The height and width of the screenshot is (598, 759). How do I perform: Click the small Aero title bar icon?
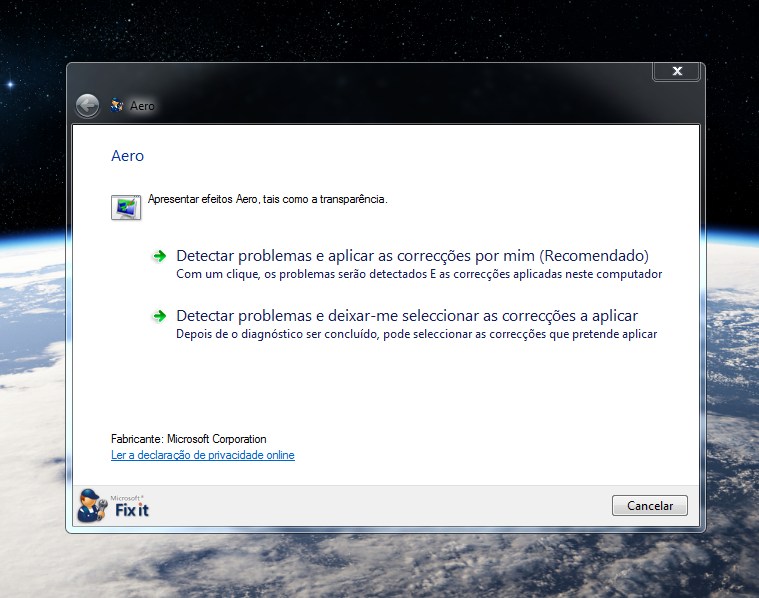click(117, 105)
